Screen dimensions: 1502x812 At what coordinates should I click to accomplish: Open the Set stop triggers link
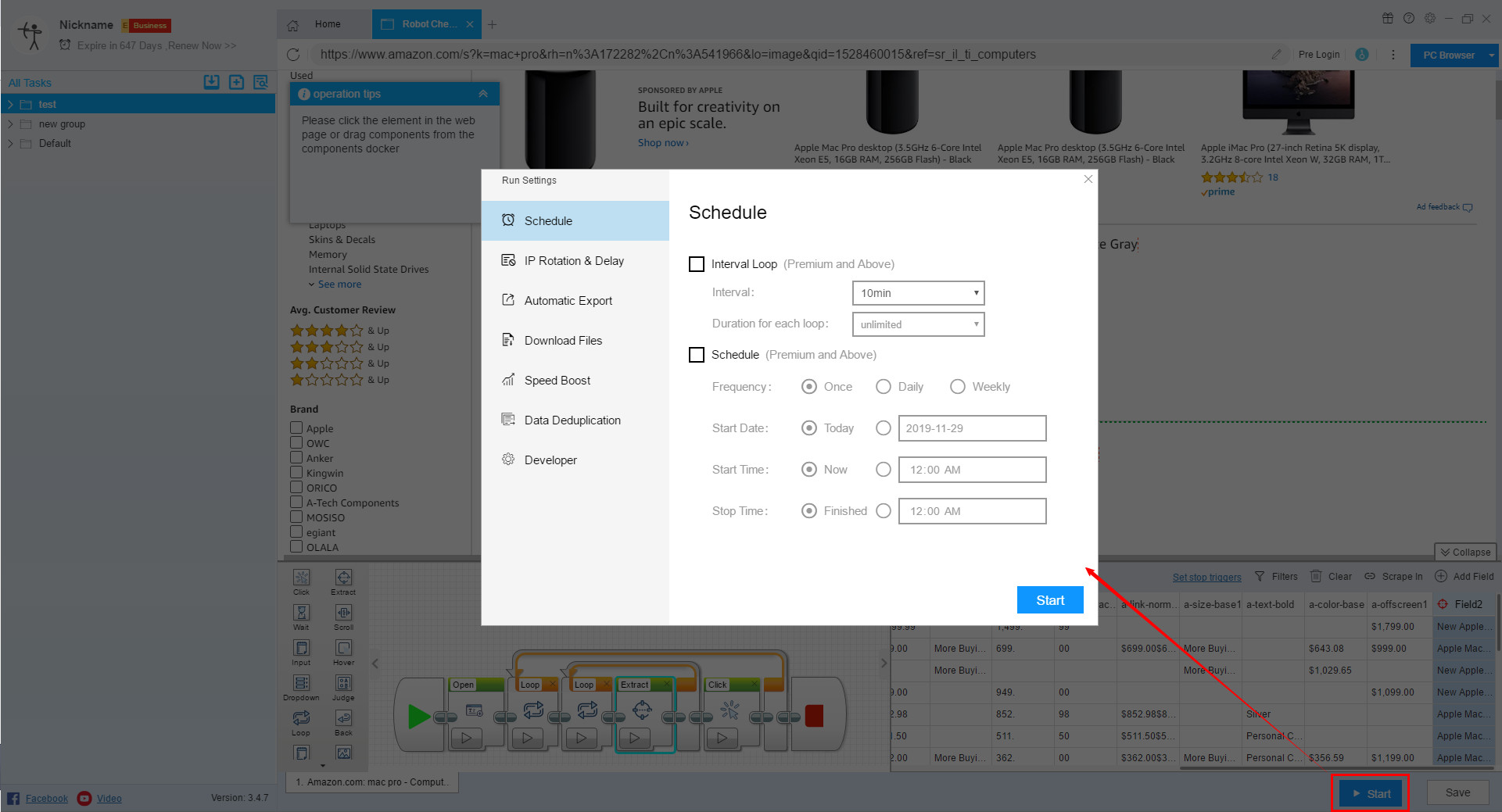pos(1206,577)
